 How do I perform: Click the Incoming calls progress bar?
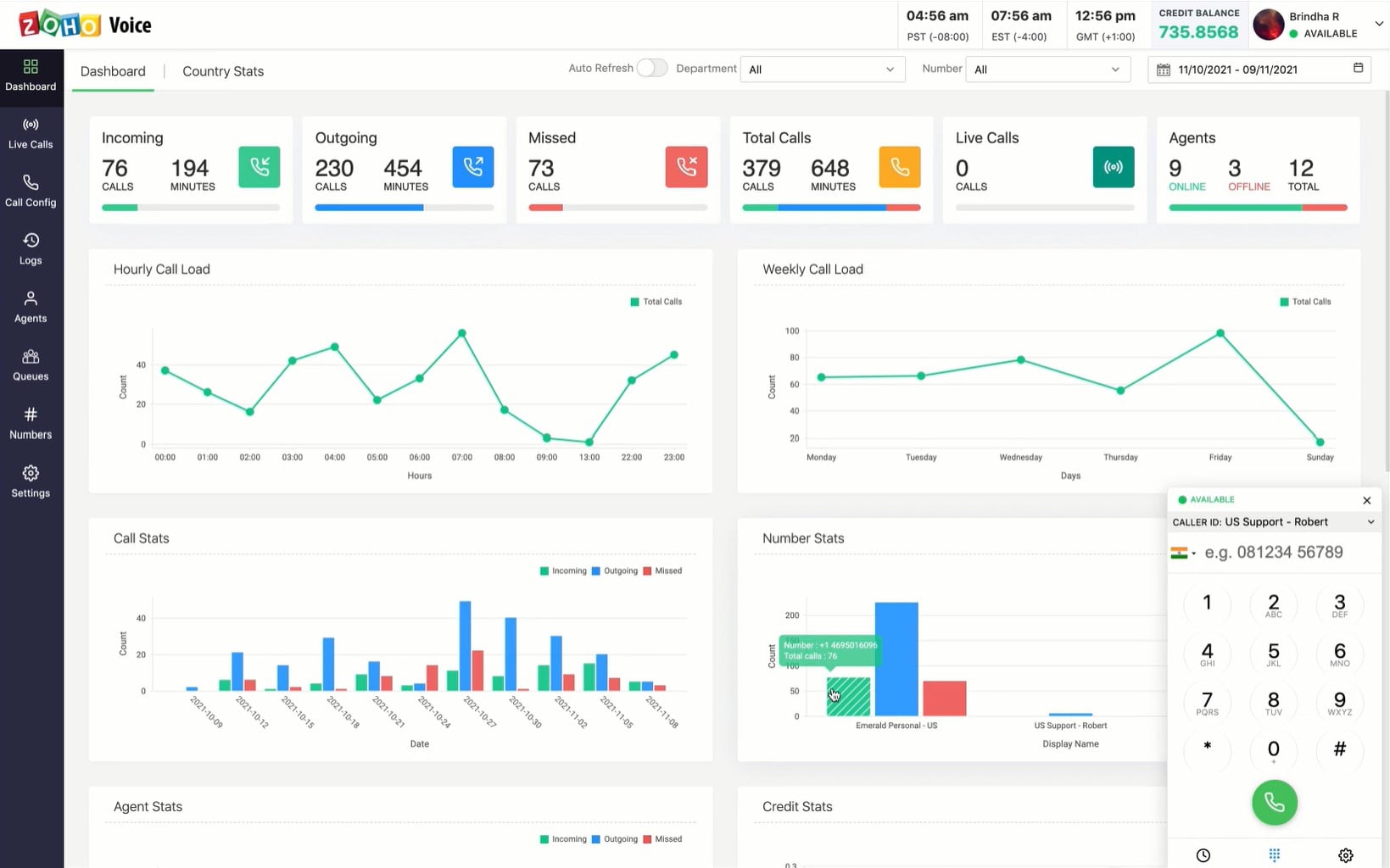point(191,208)
